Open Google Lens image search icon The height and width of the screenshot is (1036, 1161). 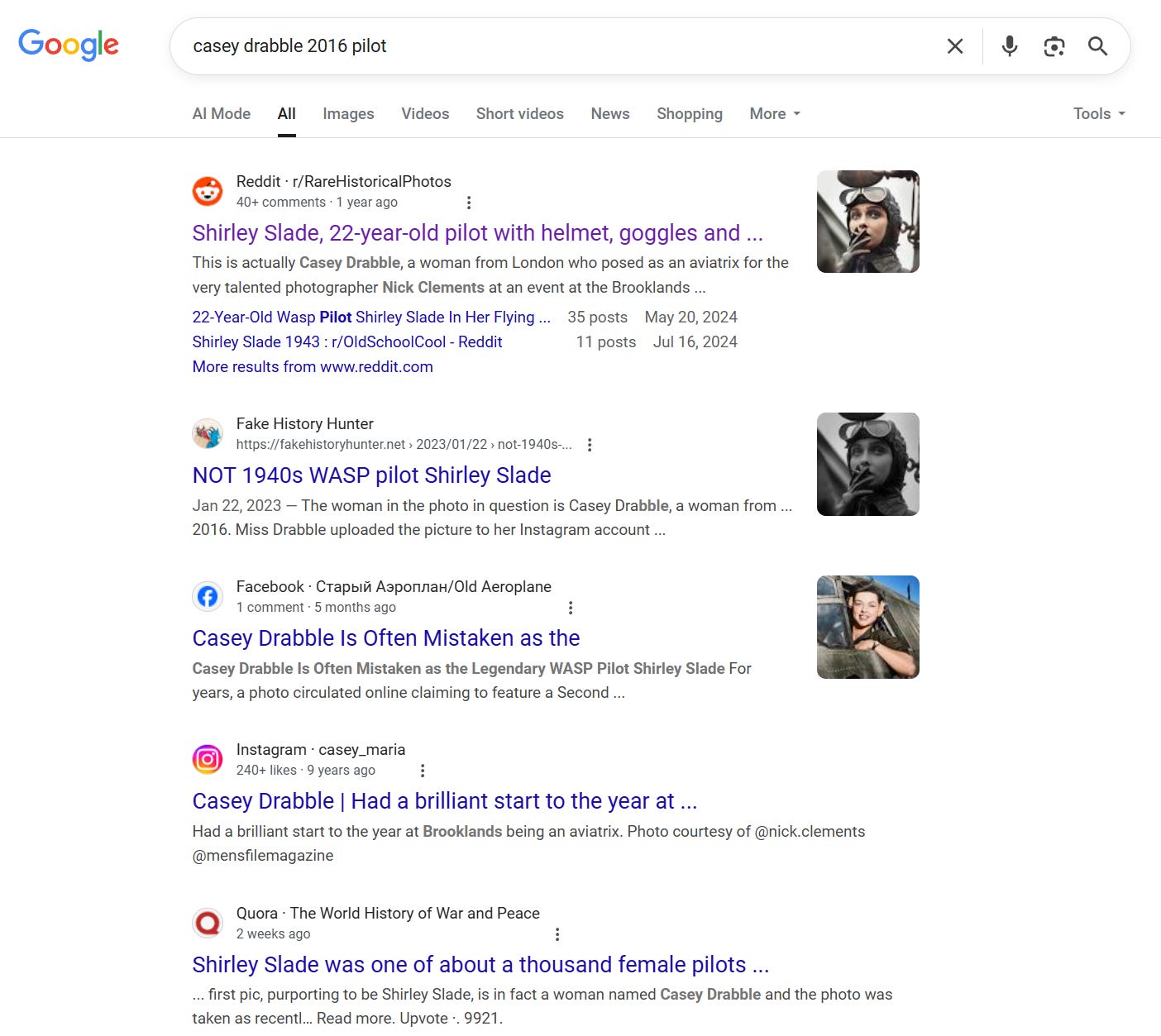pyautogui.click(x=1054, y=46)
